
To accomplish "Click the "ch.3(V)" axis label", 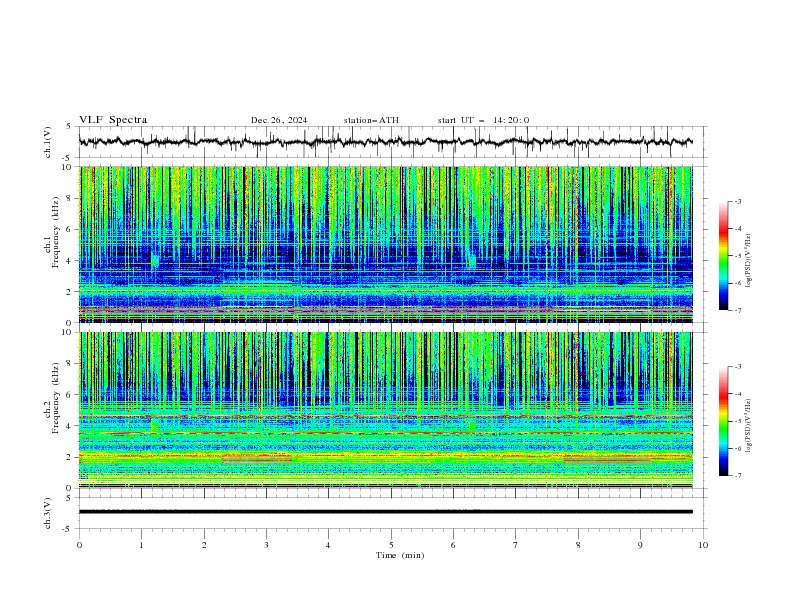I will (x=48, y=513).
